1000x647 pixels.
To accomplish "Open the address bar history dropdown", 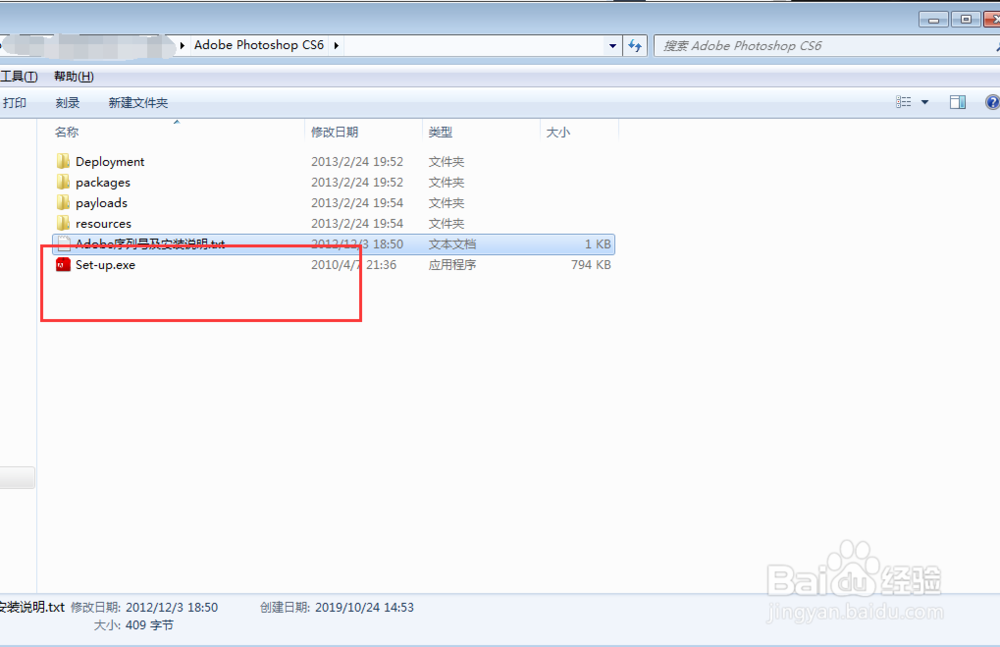I will click(x=611, y=45).
